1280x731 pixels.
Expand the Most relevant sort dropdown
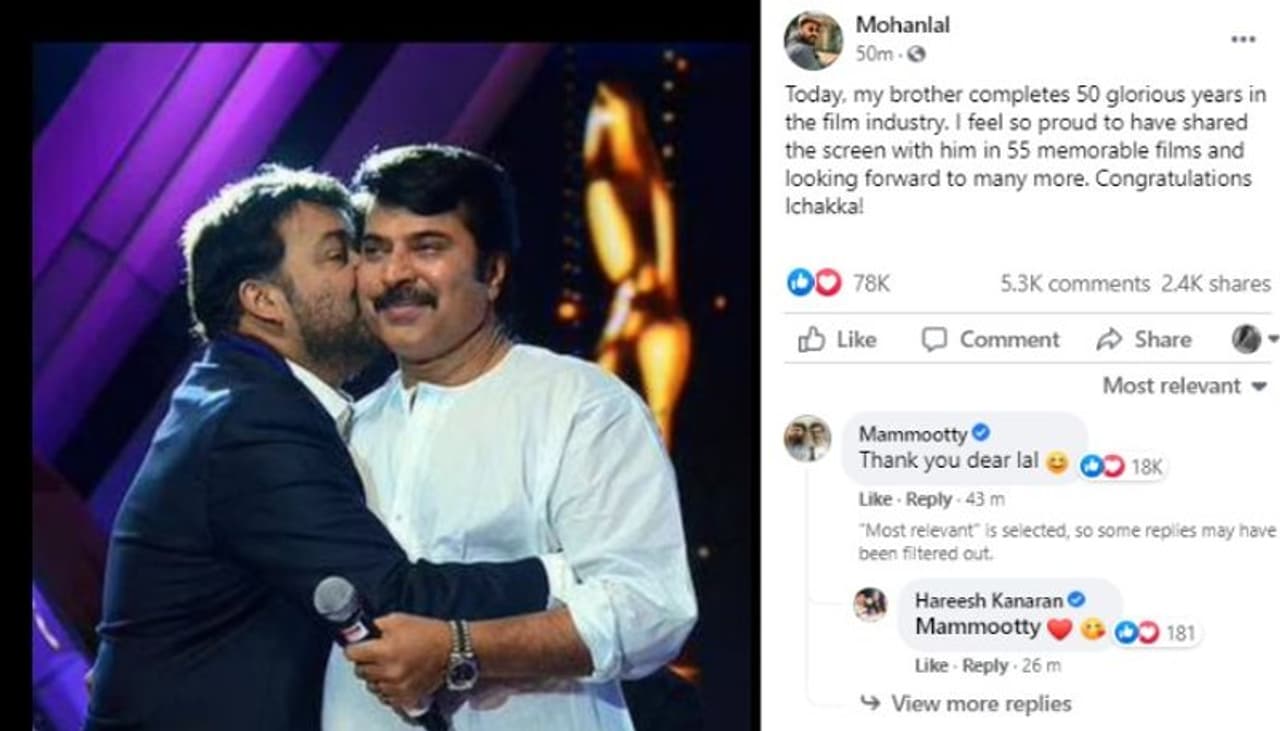(1184, 385)
